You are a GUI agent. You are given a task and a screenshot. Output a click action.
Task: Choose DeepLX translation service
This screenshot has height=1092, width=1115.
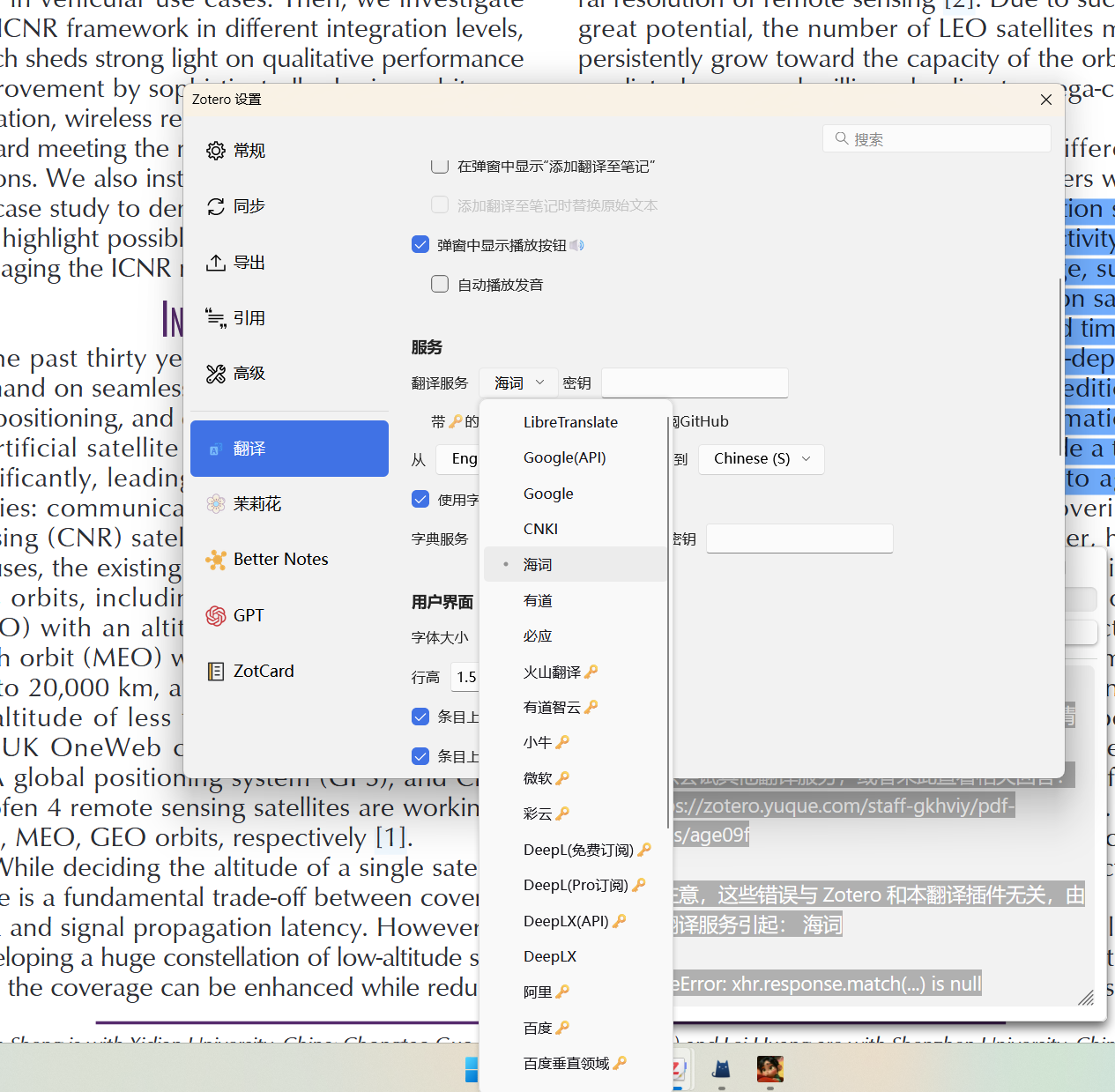(x=575, y=956)
